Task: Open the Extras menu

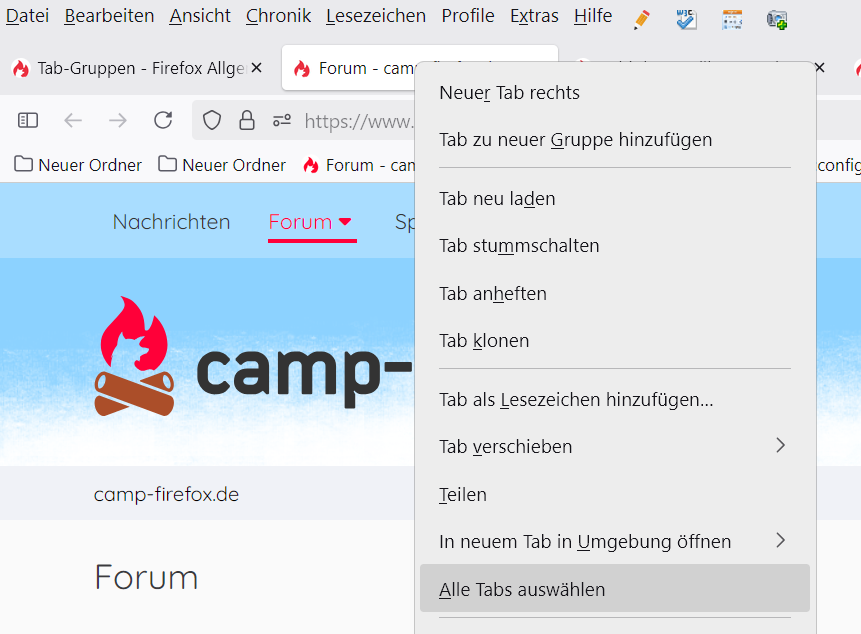Action: (x=534, y=16)
